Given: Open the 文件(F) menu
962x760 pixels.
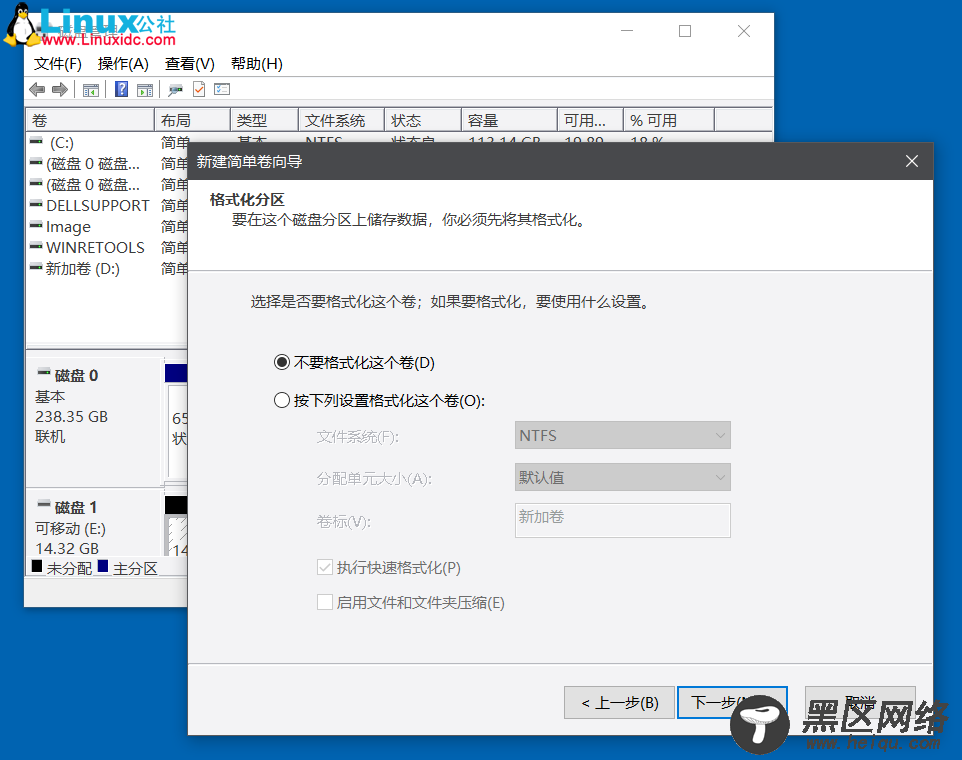Looking at the screenshot, I should [x=58, y=64].
